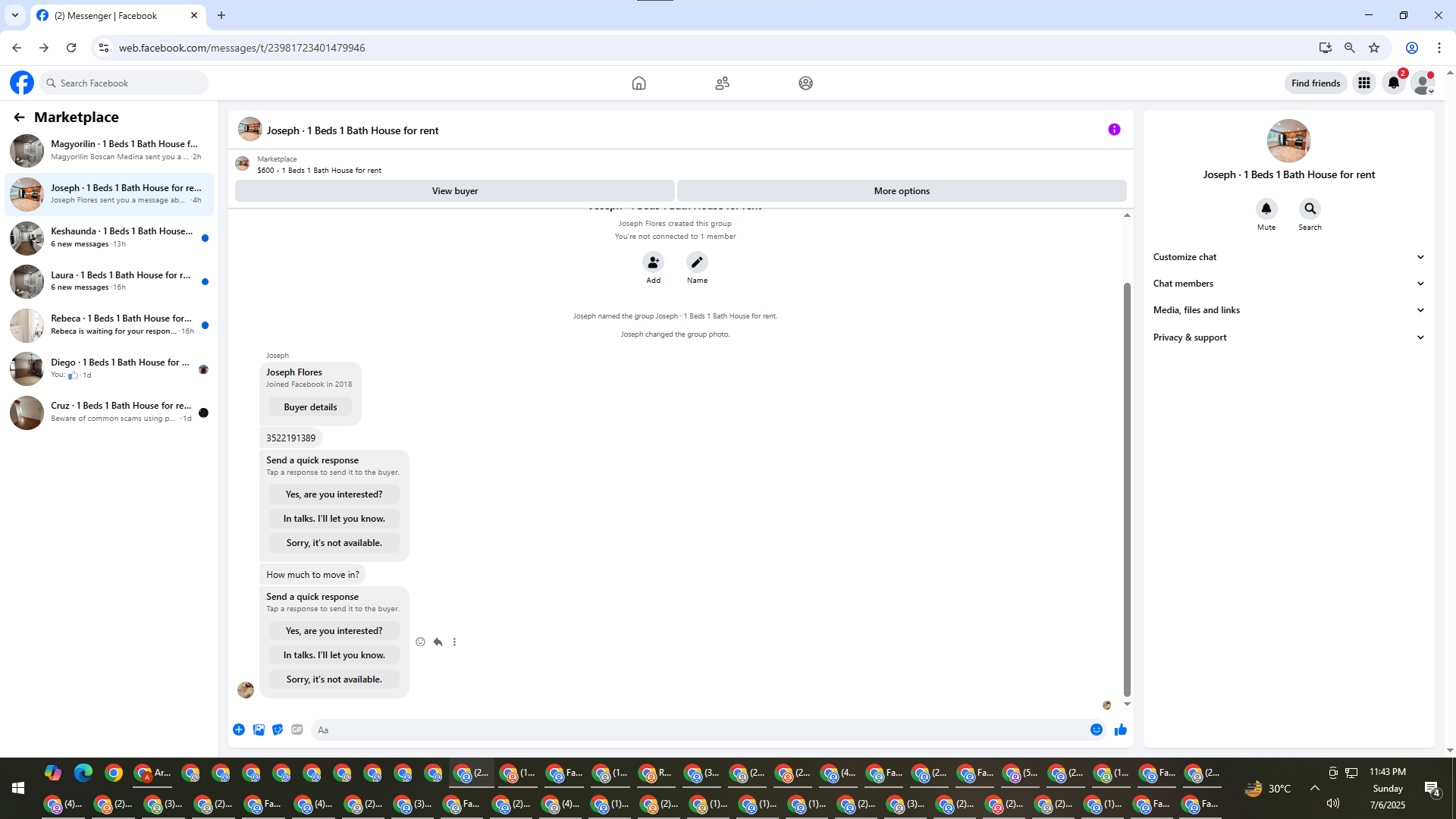Toggle conversation information panel

tap(1114, 130)
